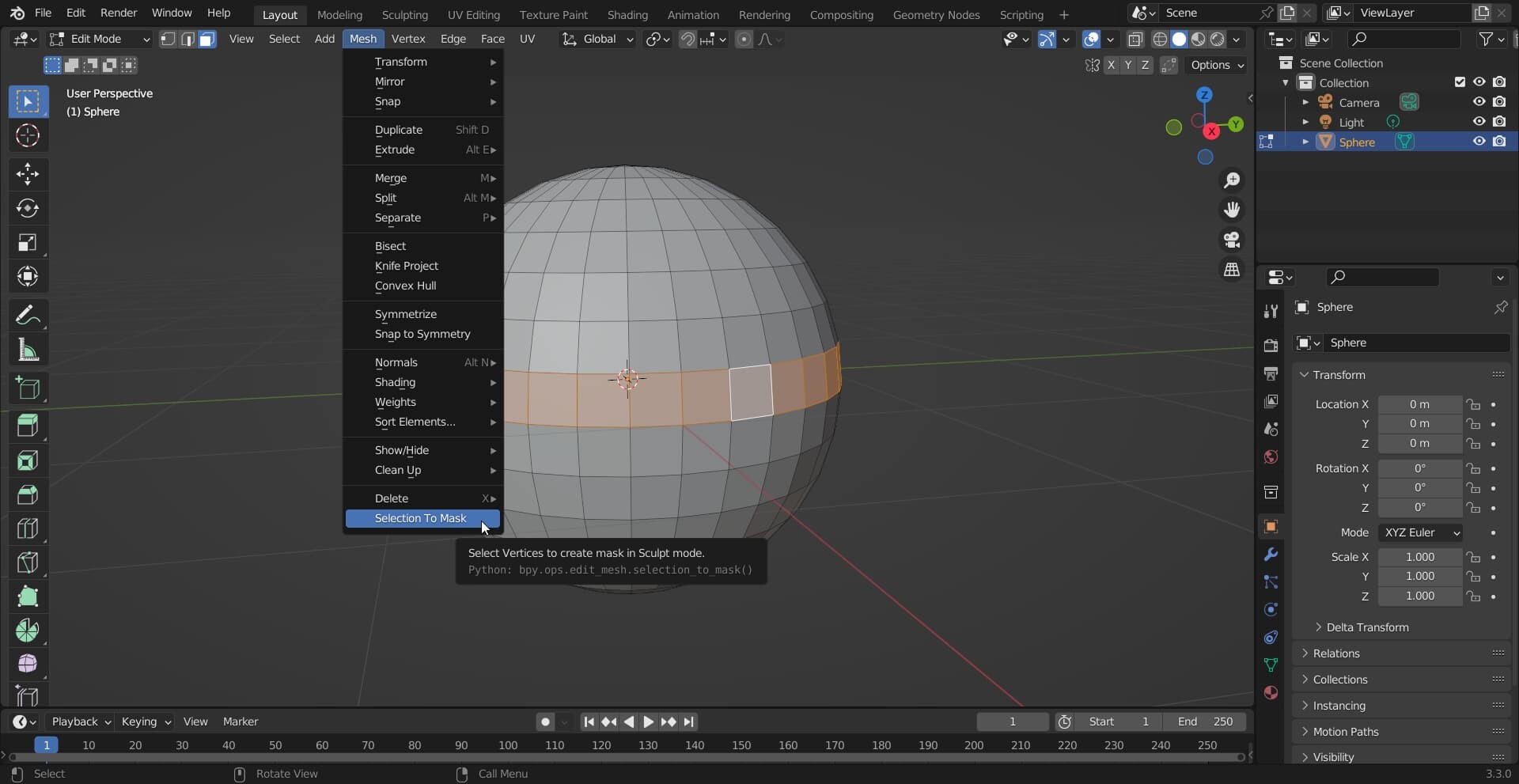The image size is (1519, 784).
Task: Select the Measure tool
Action: point(28,350)
